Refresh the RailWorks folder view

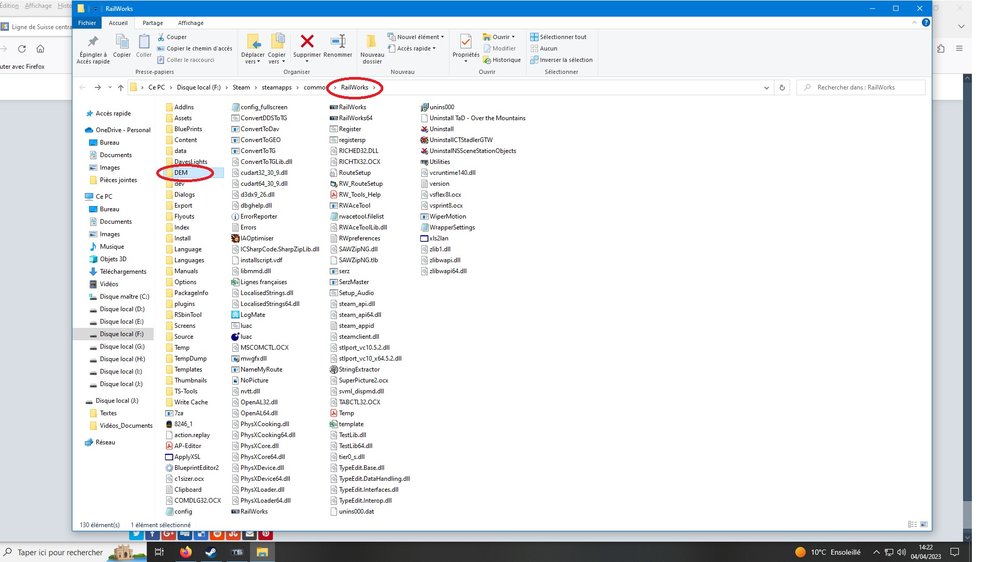pyautogui.click(x=782, y=87)
